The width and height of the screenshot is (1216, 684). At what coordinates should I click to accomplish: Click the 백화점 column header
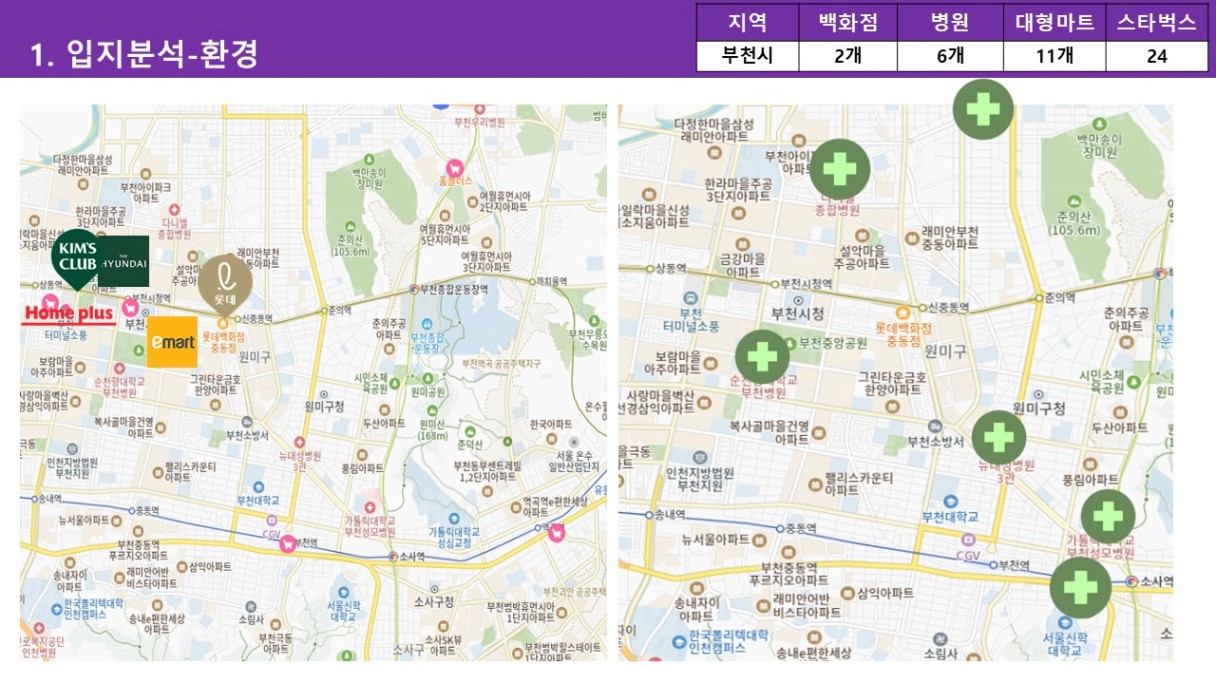(850, 23)
